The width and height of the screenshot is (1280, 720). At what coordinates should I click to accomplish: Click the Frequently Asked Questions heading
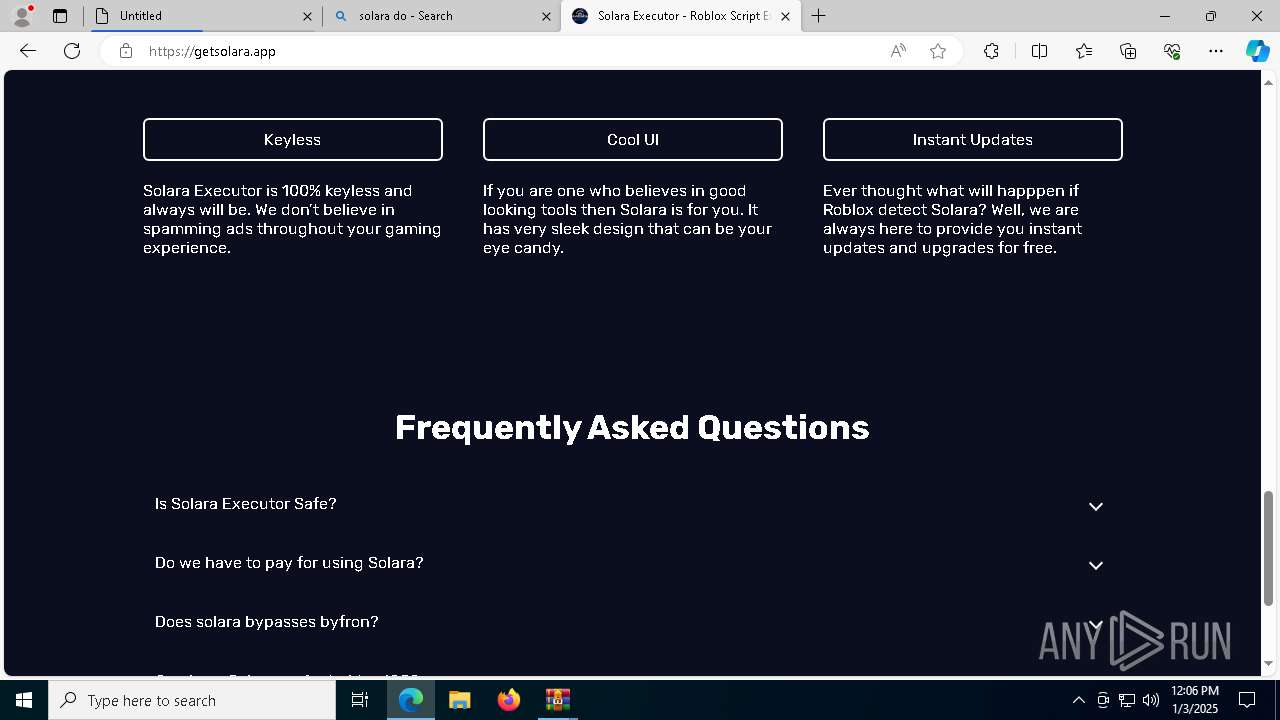coord(632,428)
